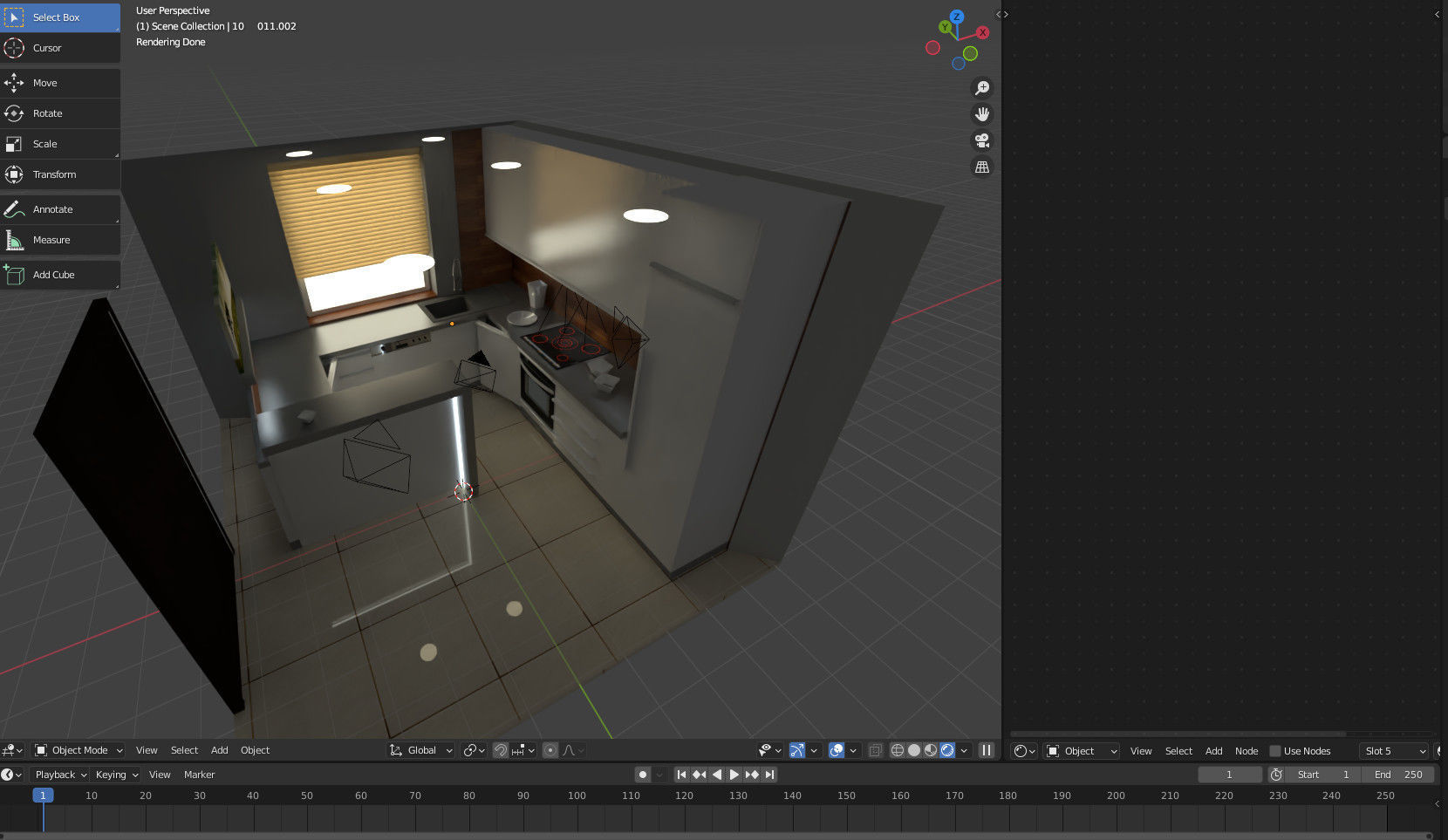Image resolution: width=1448 pixels, height=840 pixels.
Task: Select the Annotate tool
Action: click(x=52, y=208)
